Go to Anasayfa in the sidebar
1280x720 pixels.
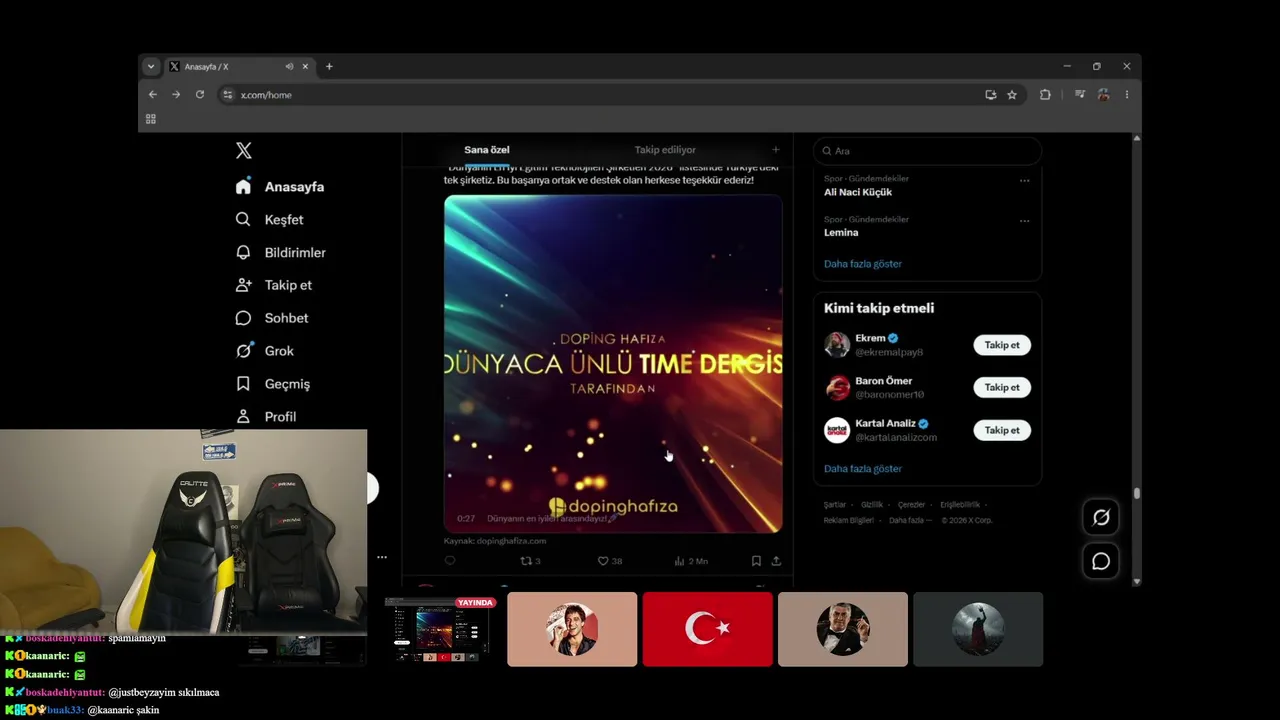click(x=280, y=187)
